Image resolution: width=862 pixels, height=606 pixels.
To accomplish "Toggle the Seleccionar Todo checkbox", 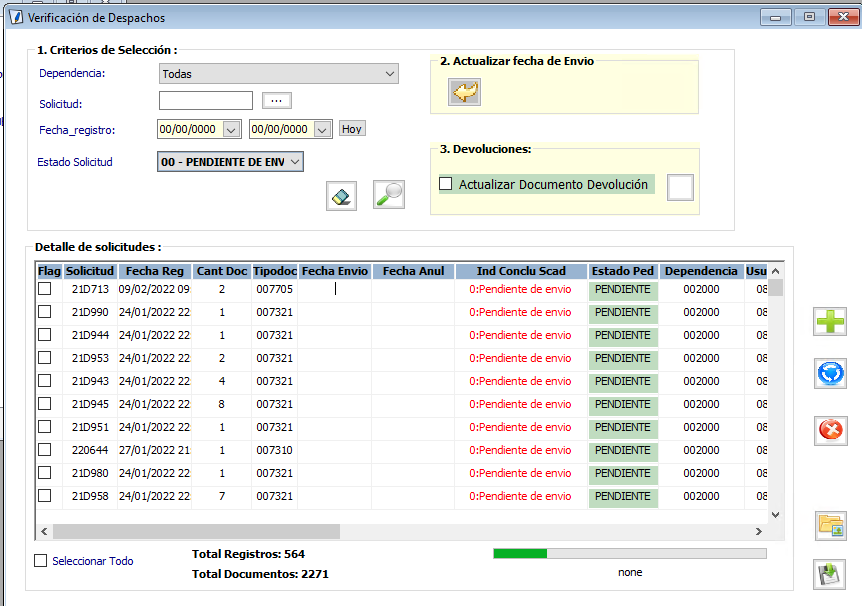I will coord(41,560).
